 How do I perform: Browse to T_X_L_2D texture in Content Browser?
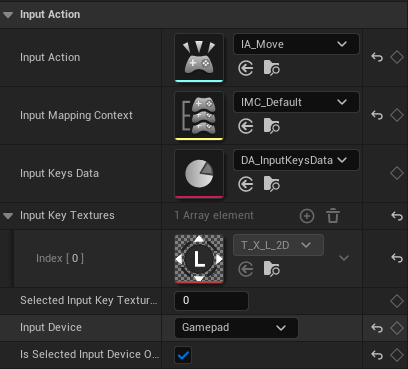click(x=272, y=269)
